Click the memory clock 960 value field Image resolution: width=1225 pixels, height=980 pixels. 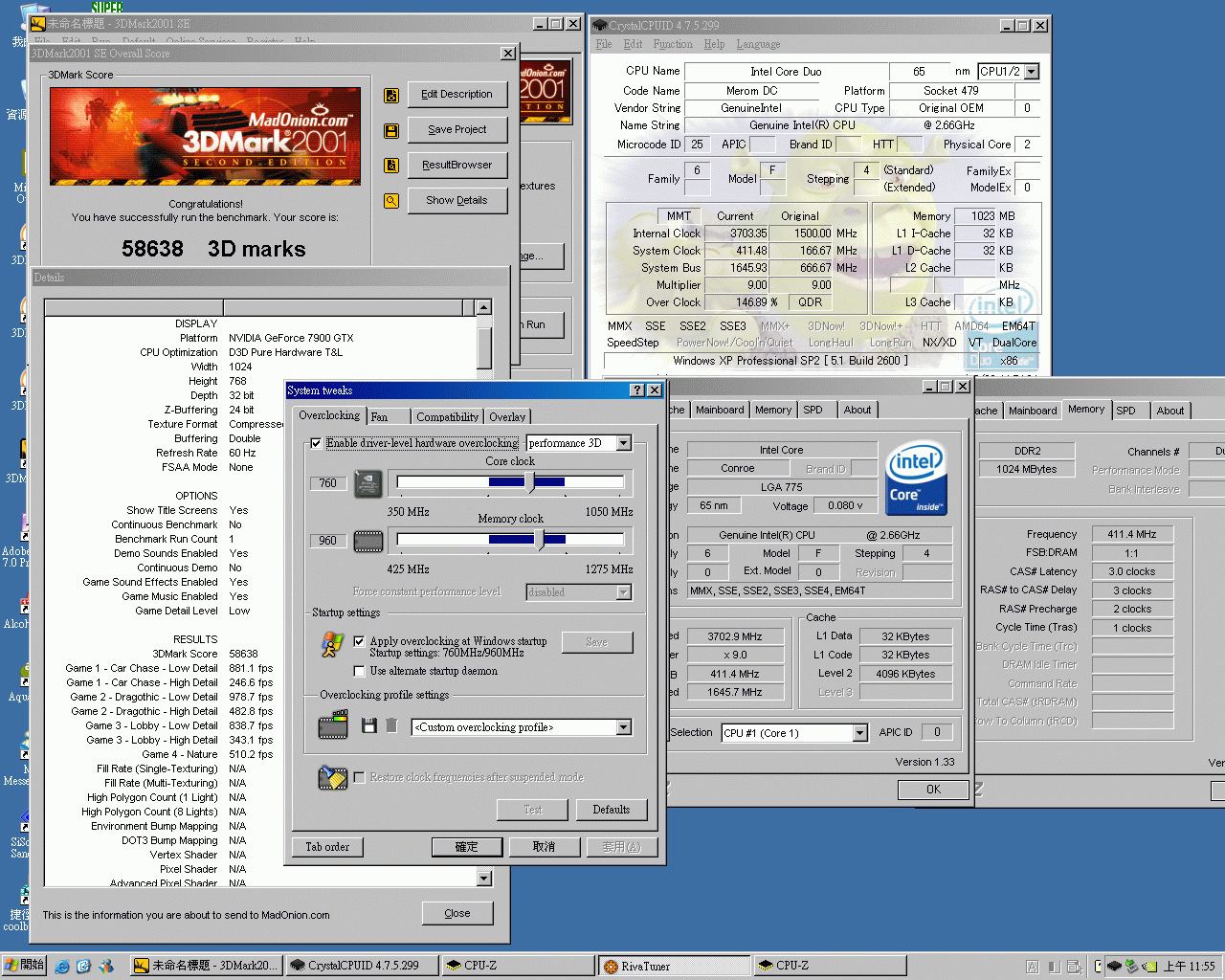click(328, 541)
